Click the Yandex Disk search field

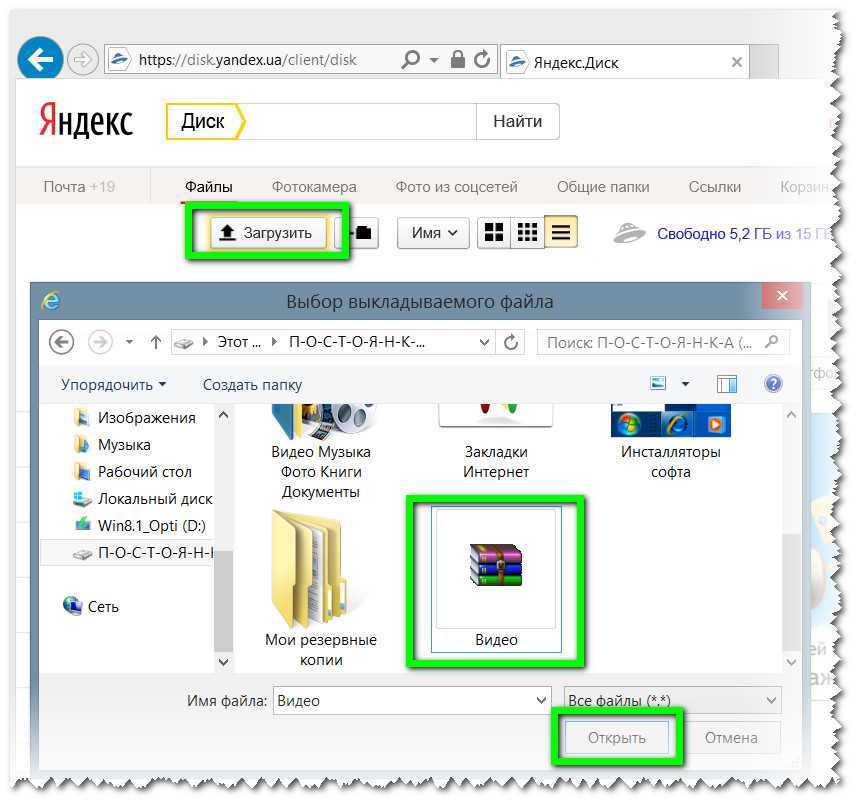click(360, 121)
